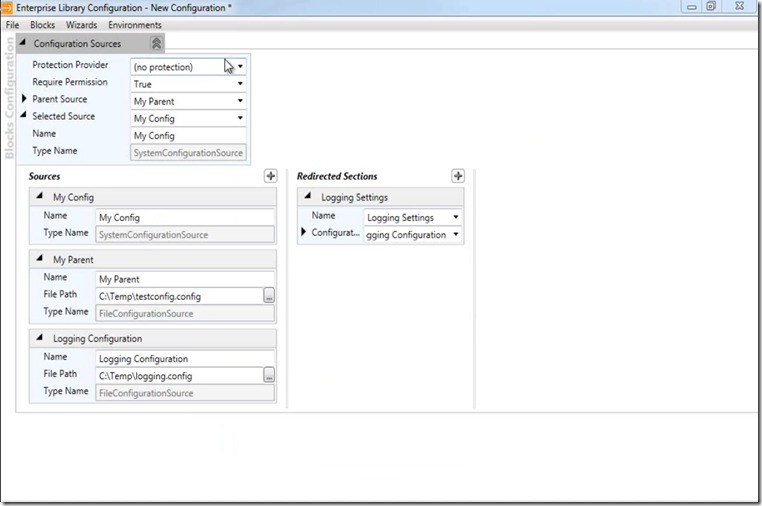Click the Logging Settings panel header text
The image size is (762, 506).
point(354,197)
